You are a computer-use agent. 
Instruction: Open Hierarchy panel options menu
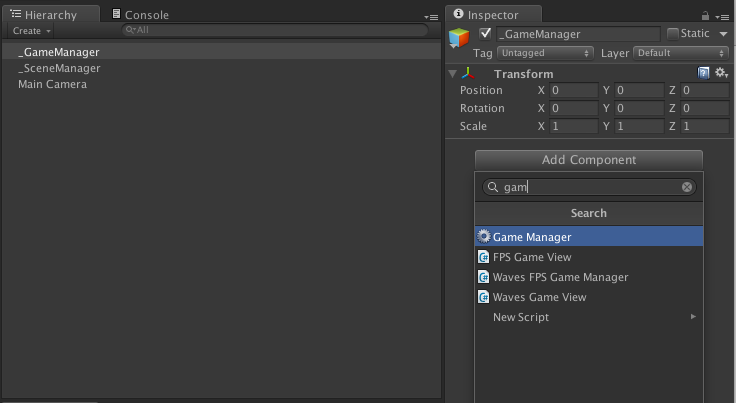click(431, 17)
